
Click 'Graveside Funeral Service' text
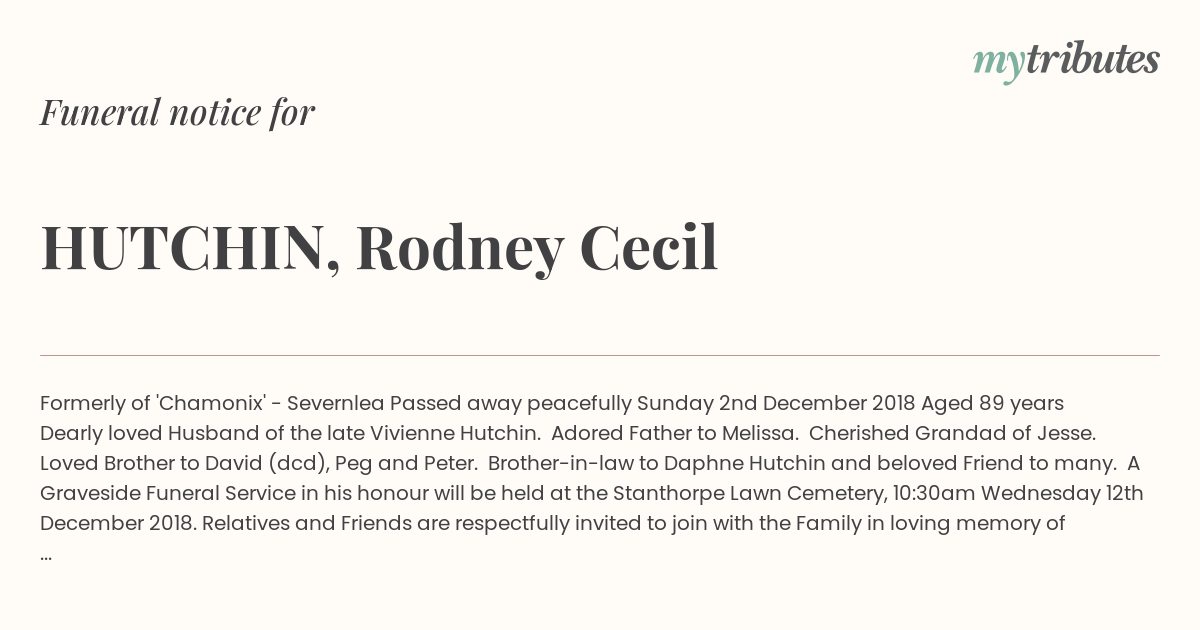point(168,493)
